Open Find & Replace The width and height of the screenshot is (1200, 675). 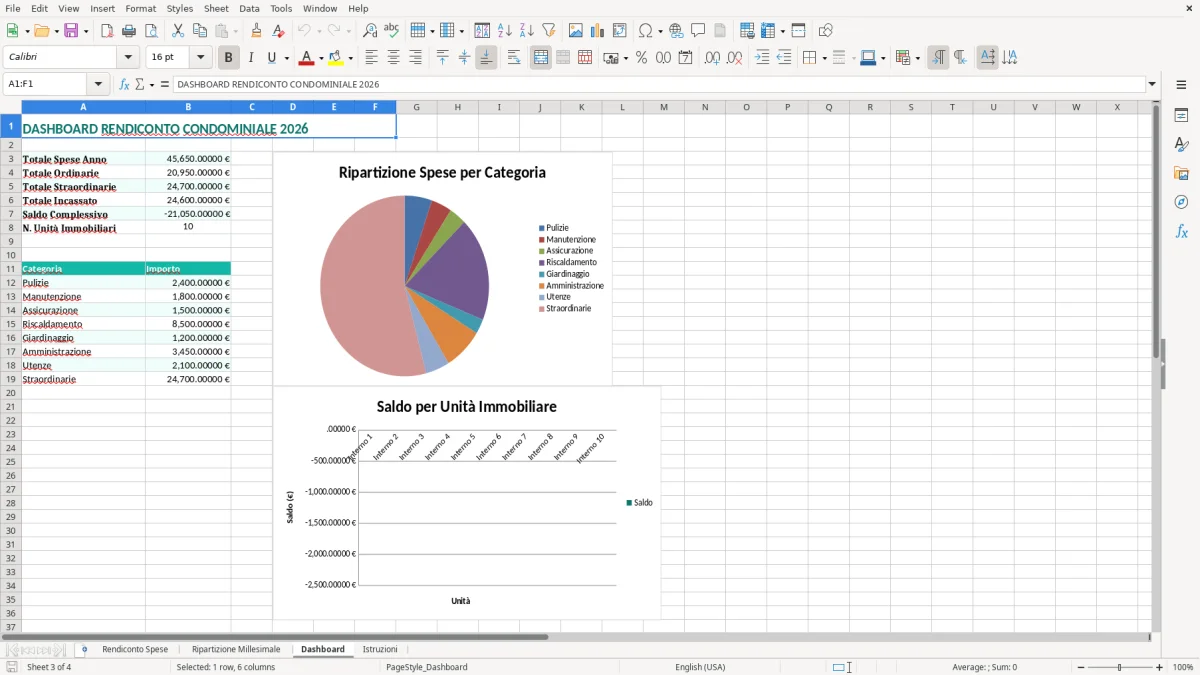[370, 31]
